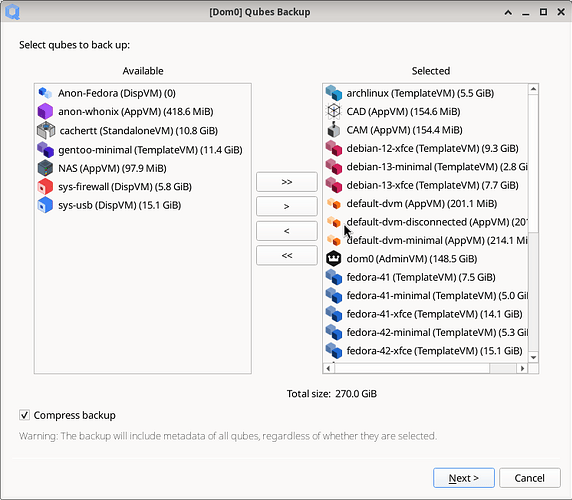Select 'sys-usb (DispVM) (15.1 GiB)' row text

point(120,205)
